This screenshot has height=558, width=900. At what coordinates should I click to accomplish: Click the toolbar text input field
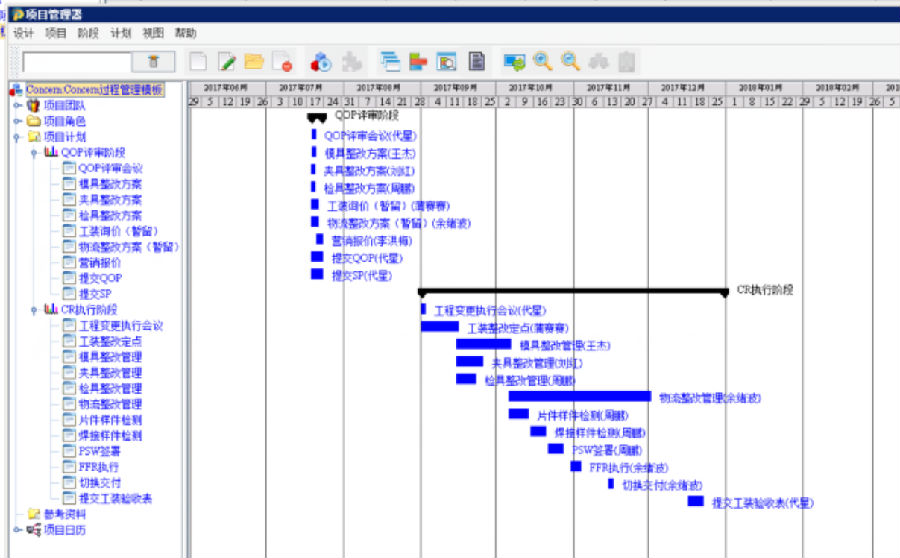click(77, 62)
